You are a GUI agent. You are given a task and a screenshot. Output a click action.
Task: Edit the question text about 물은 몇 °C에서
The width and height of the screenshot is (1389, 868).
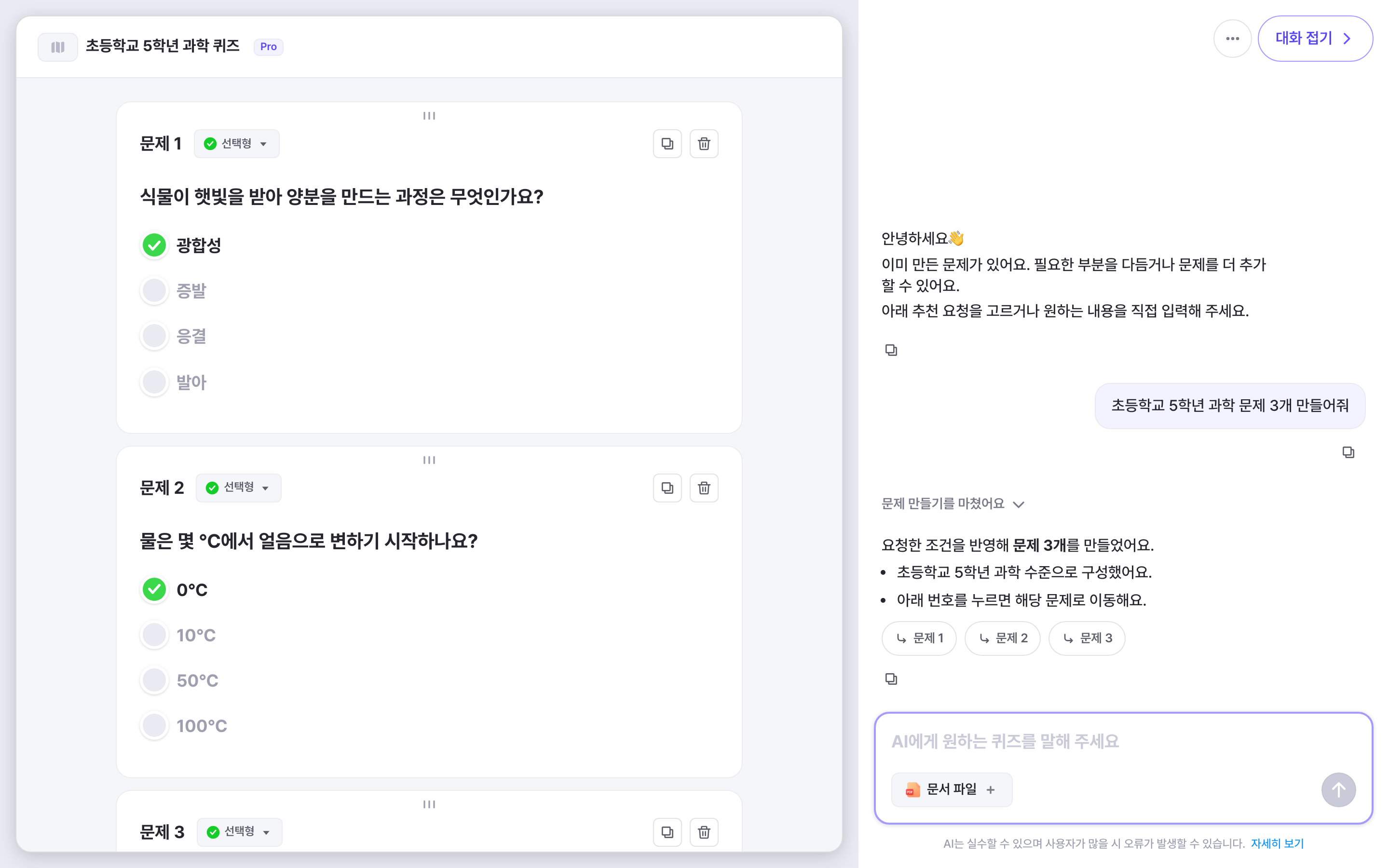[x=309, y=542]
